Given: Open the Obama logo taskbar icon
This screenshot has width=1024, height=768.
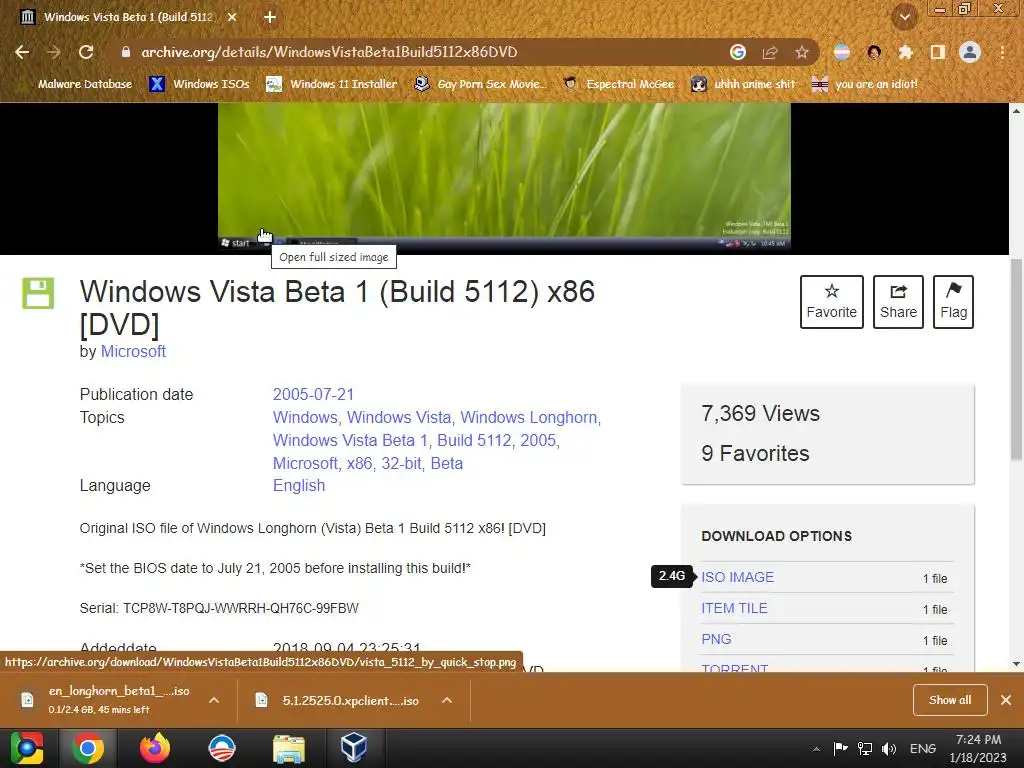Looking at the screenshot, I should [222, 748].
